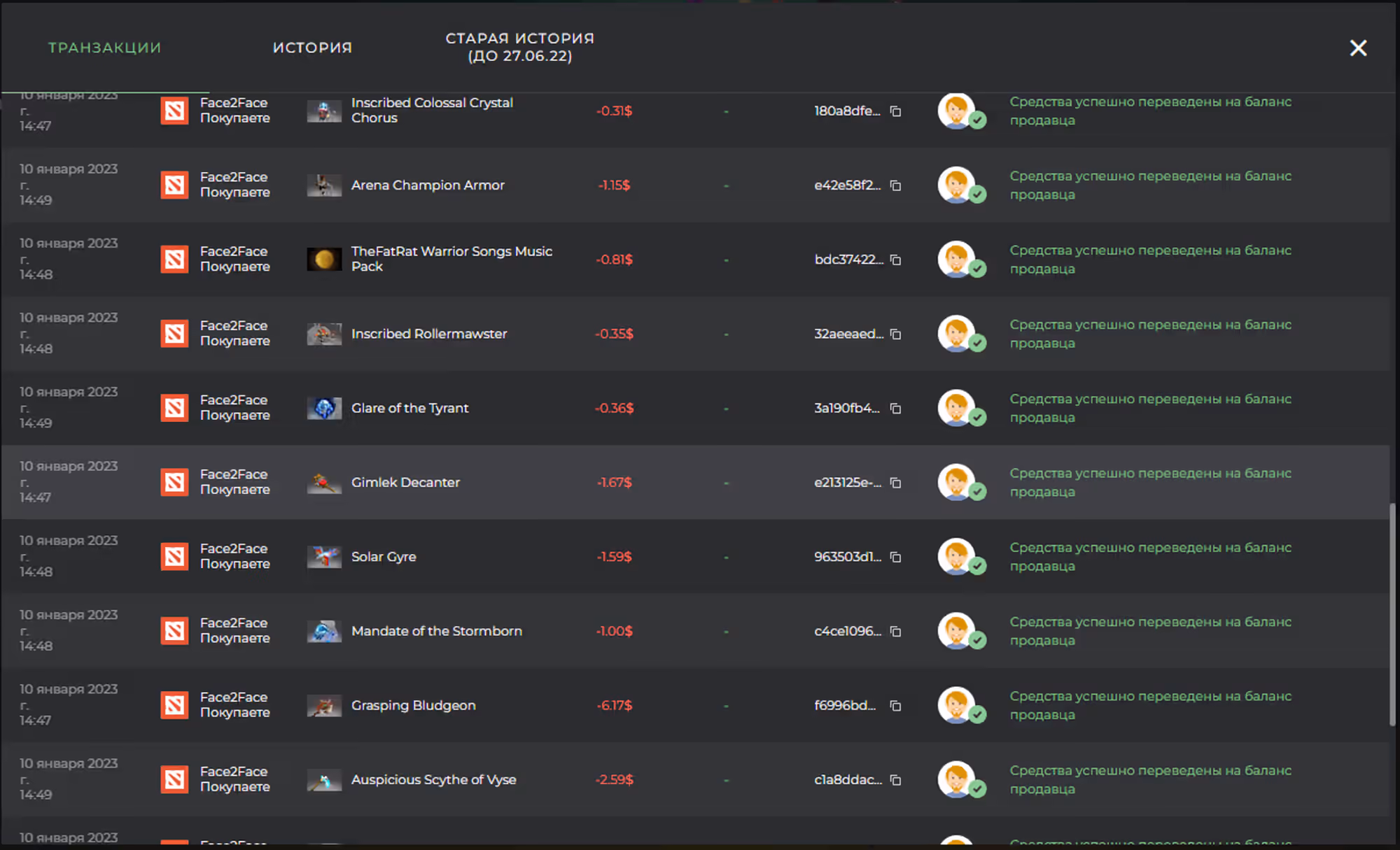Copy the f6996bd transaction ID

click(x=895, y=706)
